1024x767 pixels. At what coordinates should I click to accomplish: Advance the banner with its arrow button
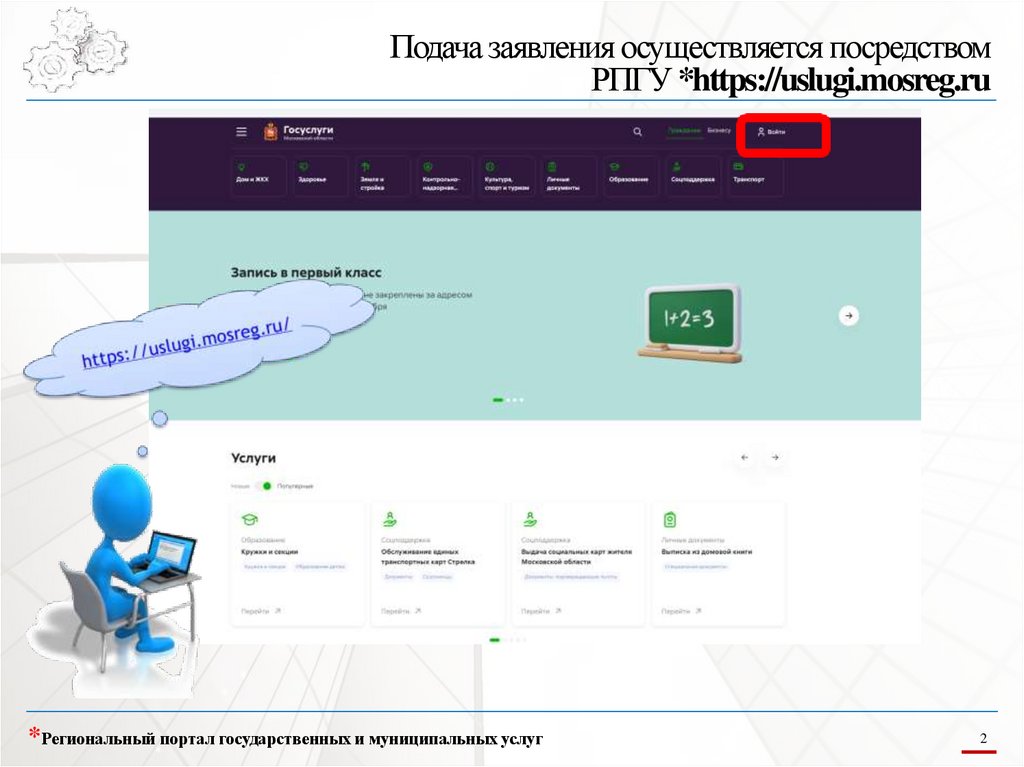[x=848, y=314]
